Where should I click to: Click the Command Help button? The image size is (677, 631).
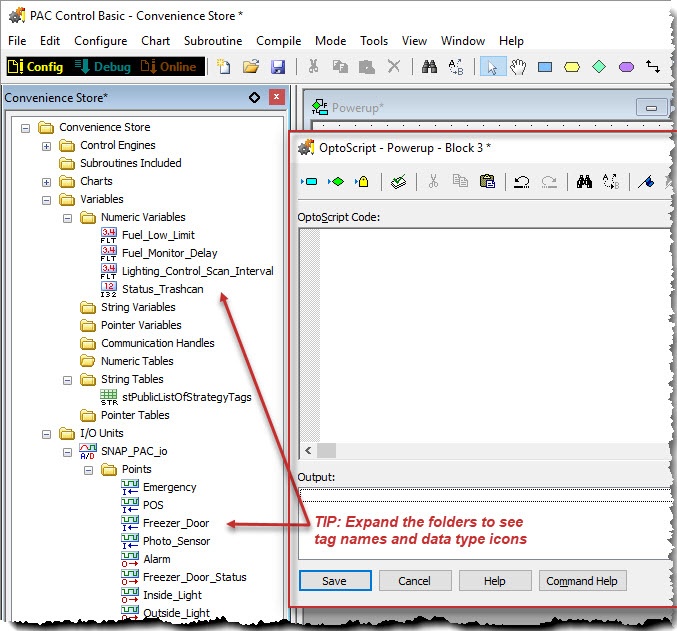coord(582,581)
